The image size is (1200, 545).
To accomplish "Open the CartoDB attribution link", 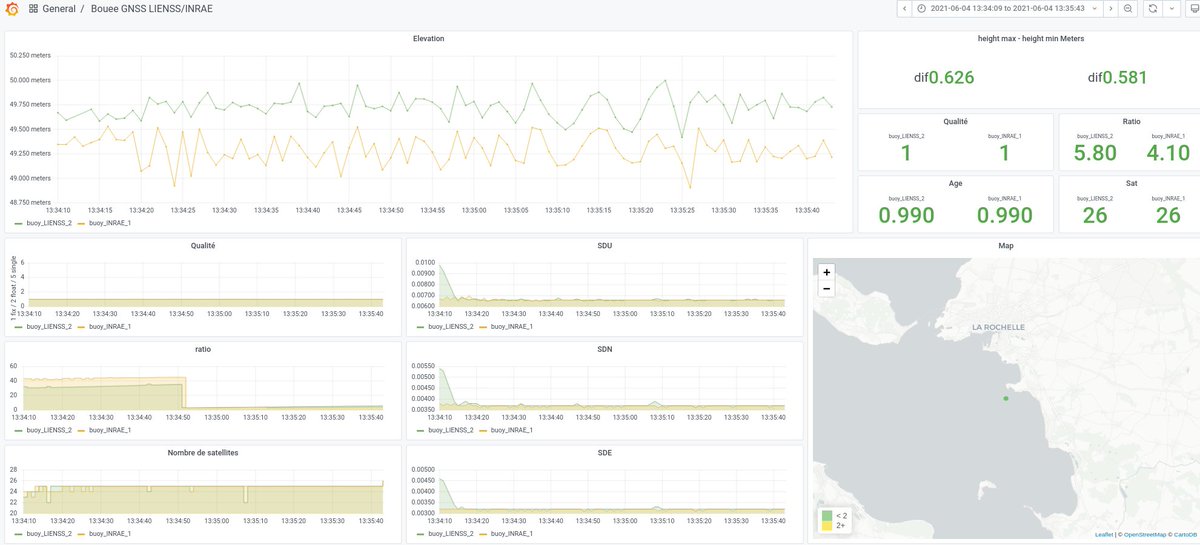I will pos(1186,534).
